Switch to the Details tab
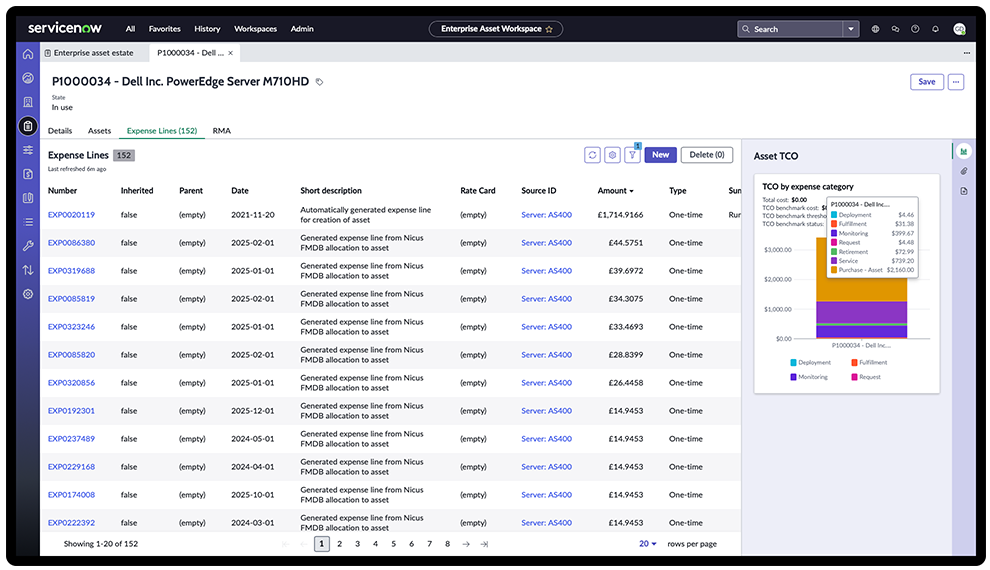Screen dimensions: 990x570 click(60, 131)
